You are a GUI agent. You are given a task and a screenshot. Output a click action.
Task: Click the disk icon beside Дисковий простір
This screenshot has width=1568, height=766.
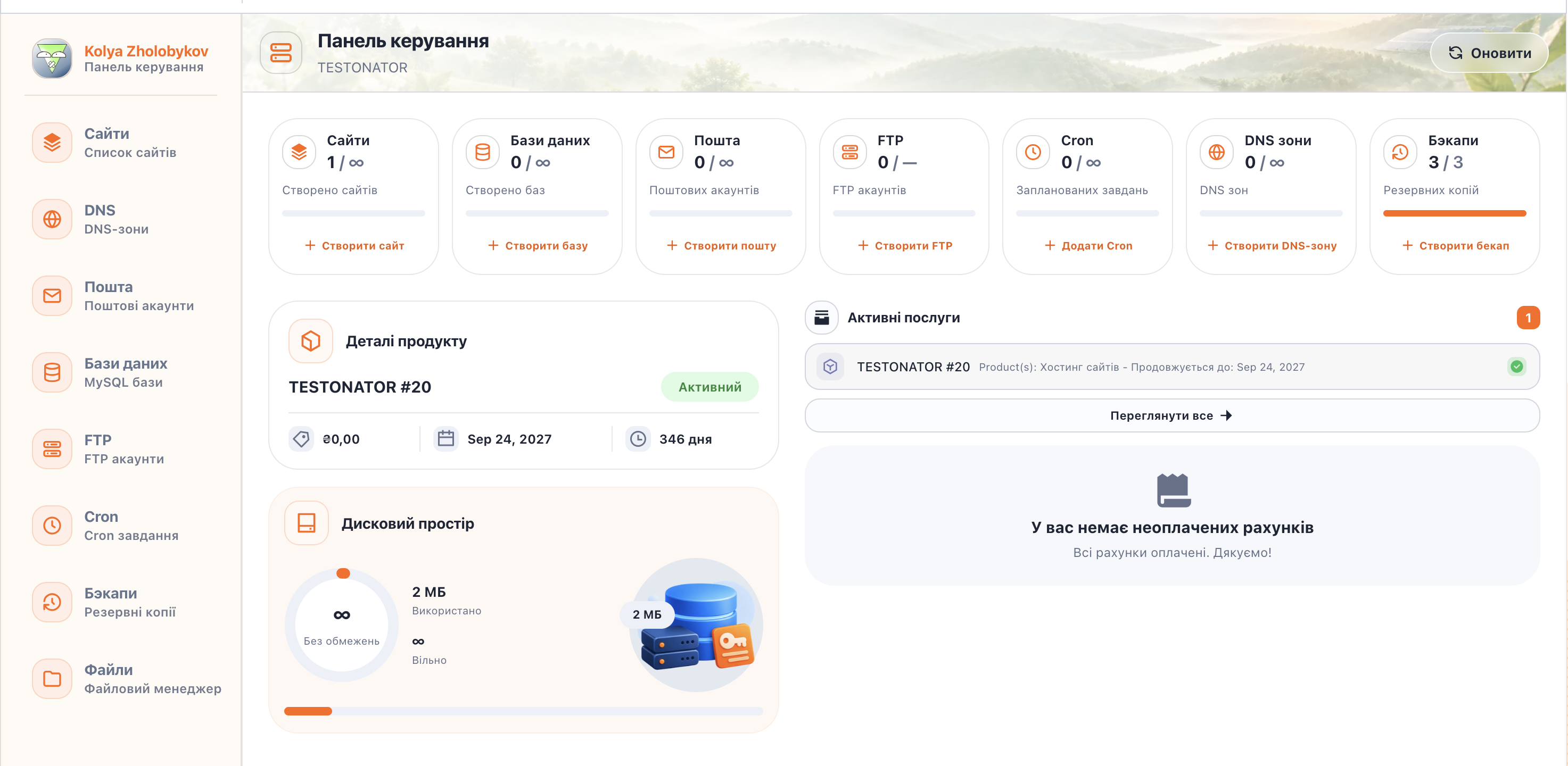click(307, 523)
